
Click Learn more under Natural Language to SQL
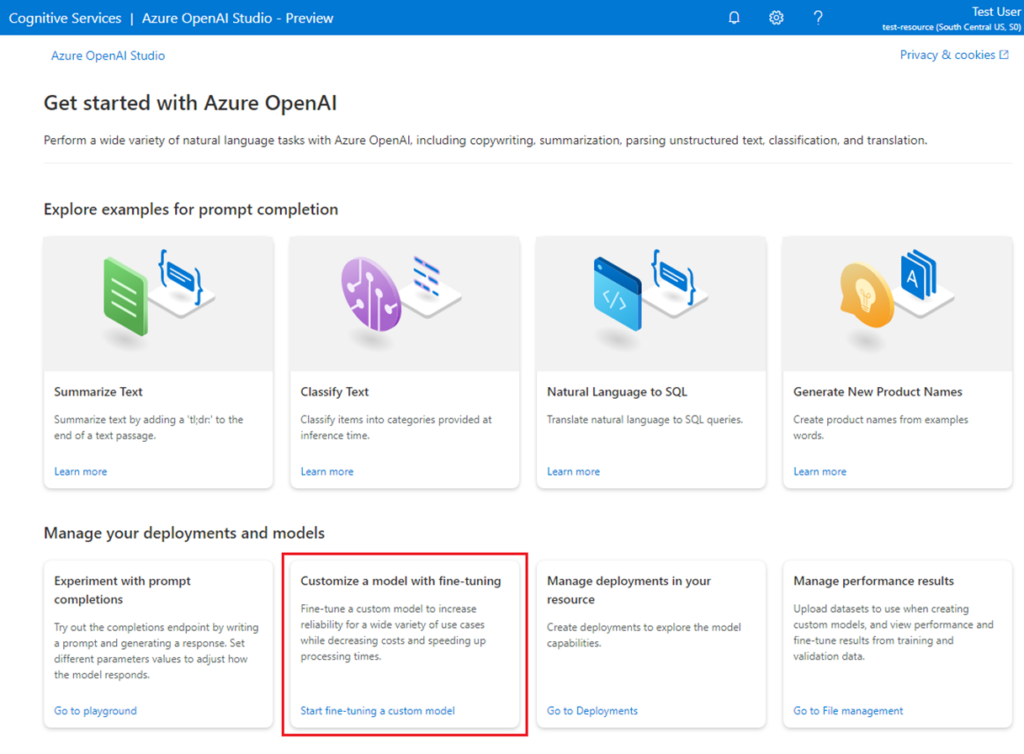click(x=573, y=471)
